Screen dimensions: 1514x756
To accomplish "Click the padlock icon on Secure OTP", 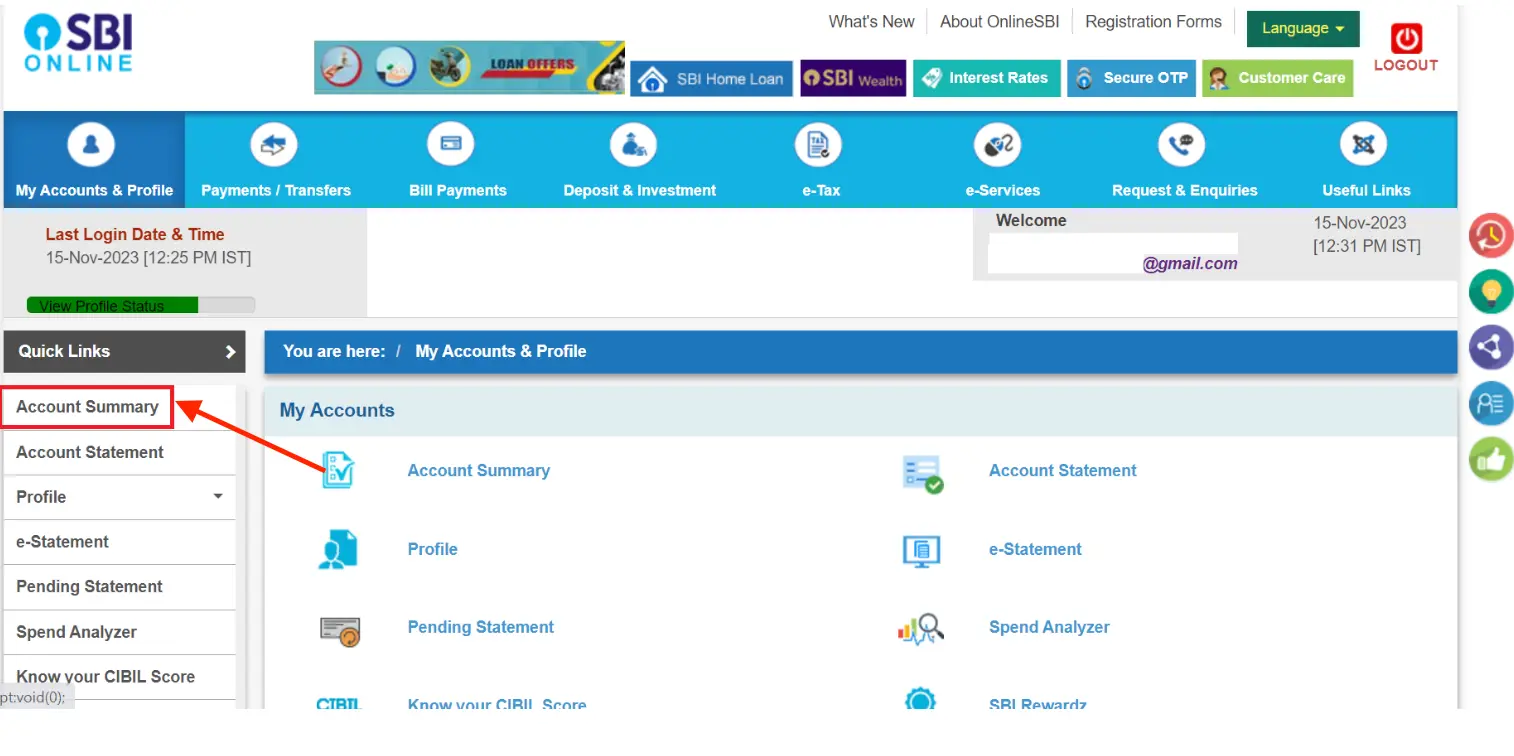I will [1084, 78].
